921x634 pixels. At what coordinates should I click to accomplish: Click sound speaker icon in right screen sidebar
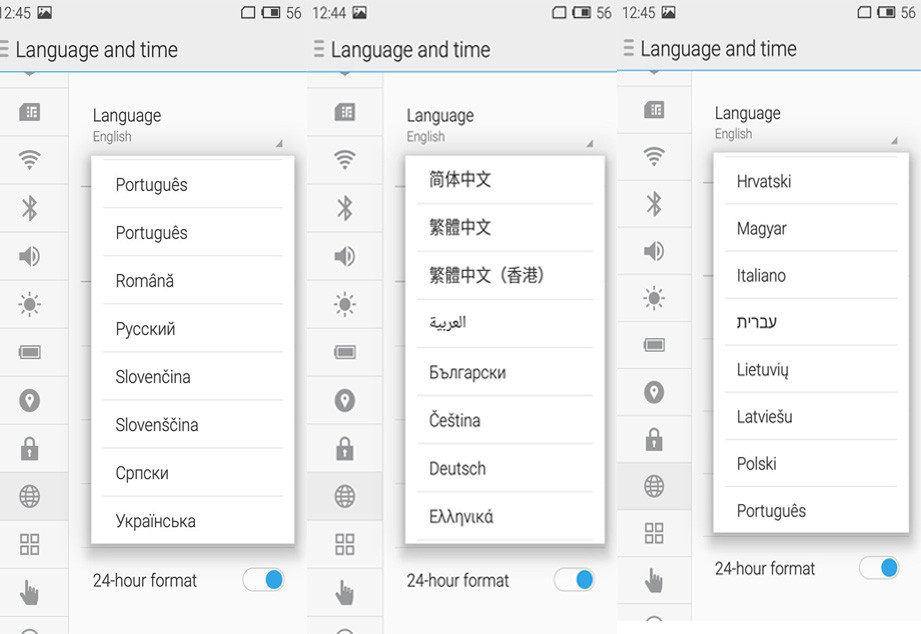[654, 250]
